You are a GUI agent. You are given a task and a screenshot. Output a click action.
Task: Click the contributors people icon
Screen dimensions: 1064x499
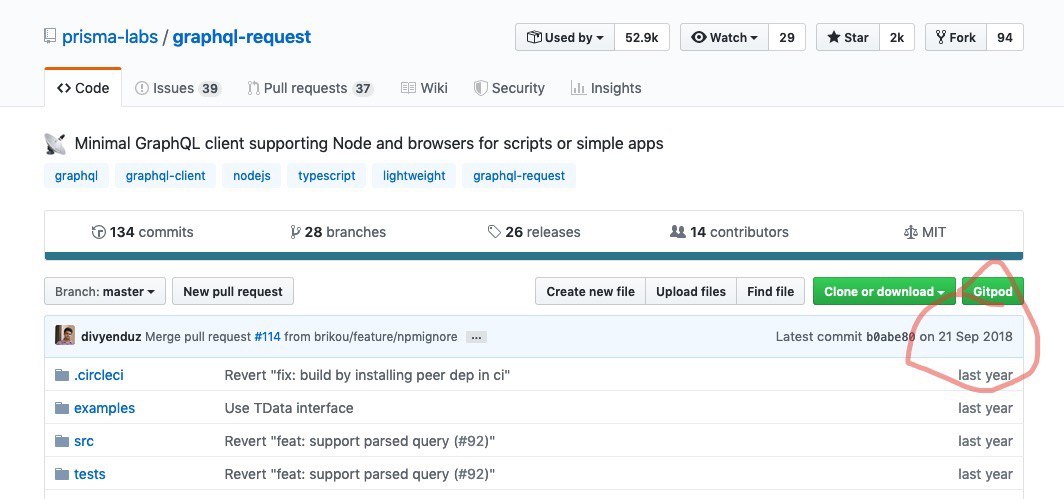click(677, 232)
